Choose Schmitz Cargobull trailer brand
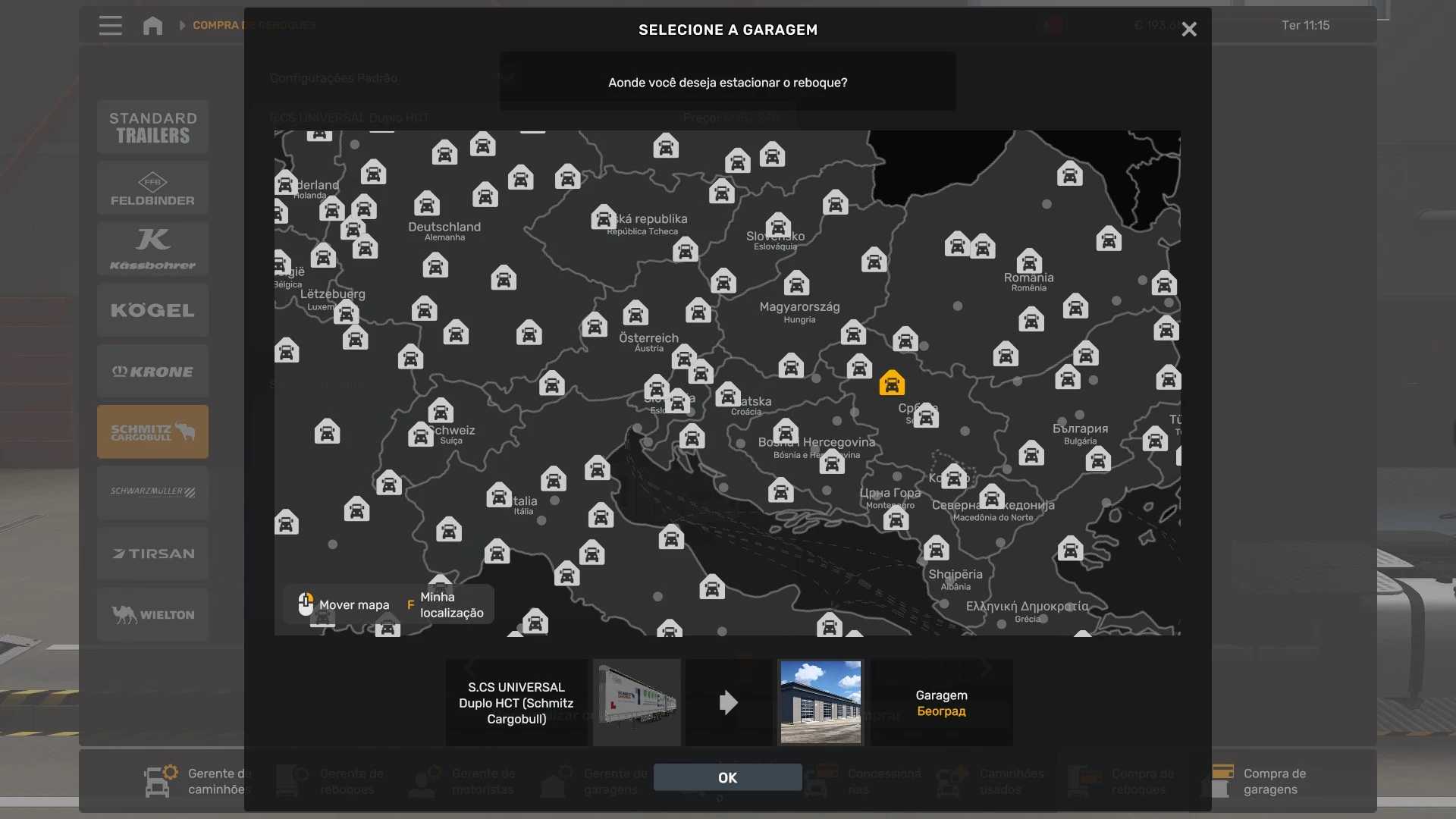Screen dimensions: 1456x819 pos(152,431)
